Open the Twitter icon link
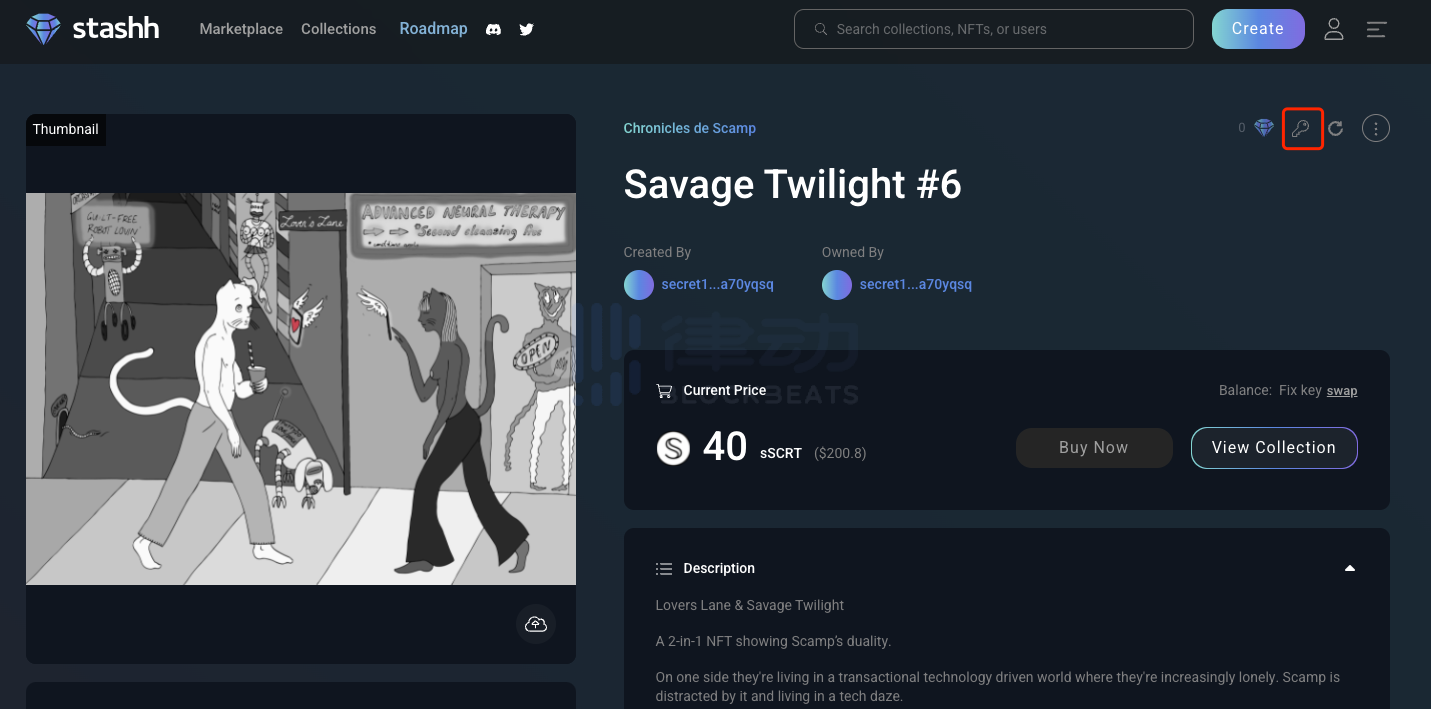The height and width of the screenshot is (709, 1431). (x=526, y=29)
